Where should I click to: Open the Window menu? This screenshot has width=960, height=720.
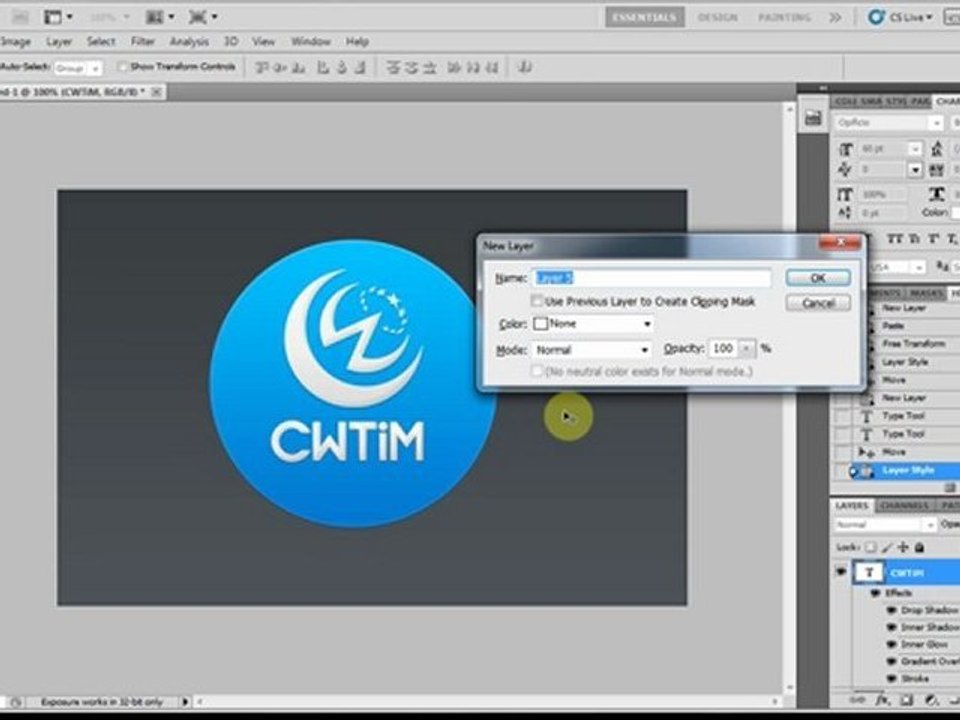[310, 42]
